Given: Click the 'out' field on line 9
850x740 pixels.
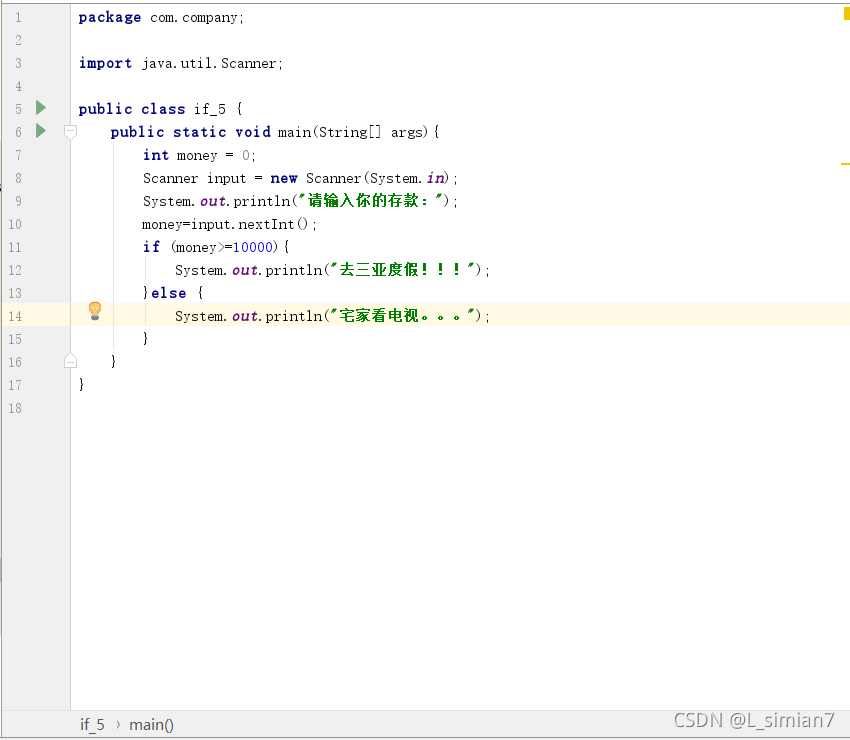Looking at the screenshot, I should click(x=212, y=202).
